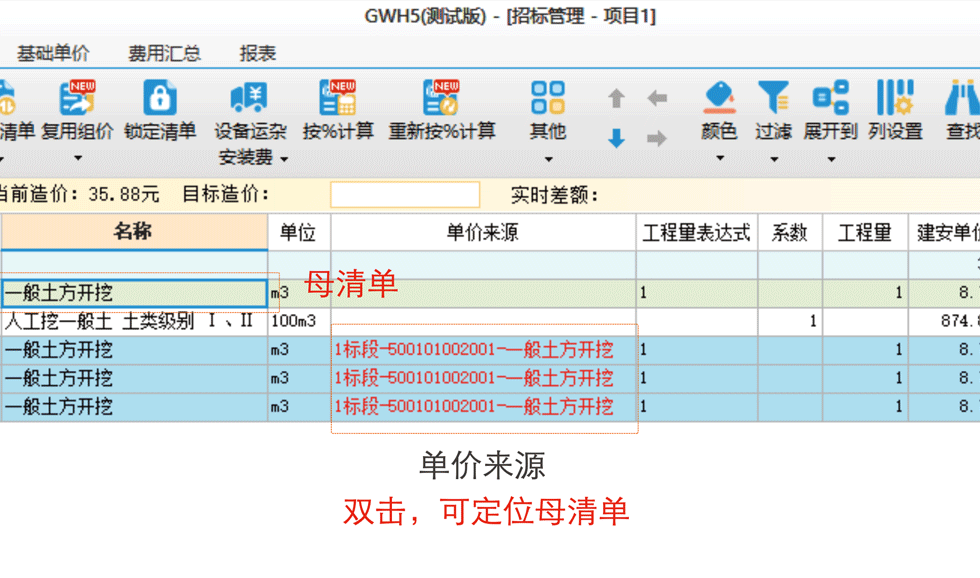Image resolution: width=980 pixels, height=578 pixels.
Task: Open the 展开到 expand-level dropdown
Action: point(831,159)
